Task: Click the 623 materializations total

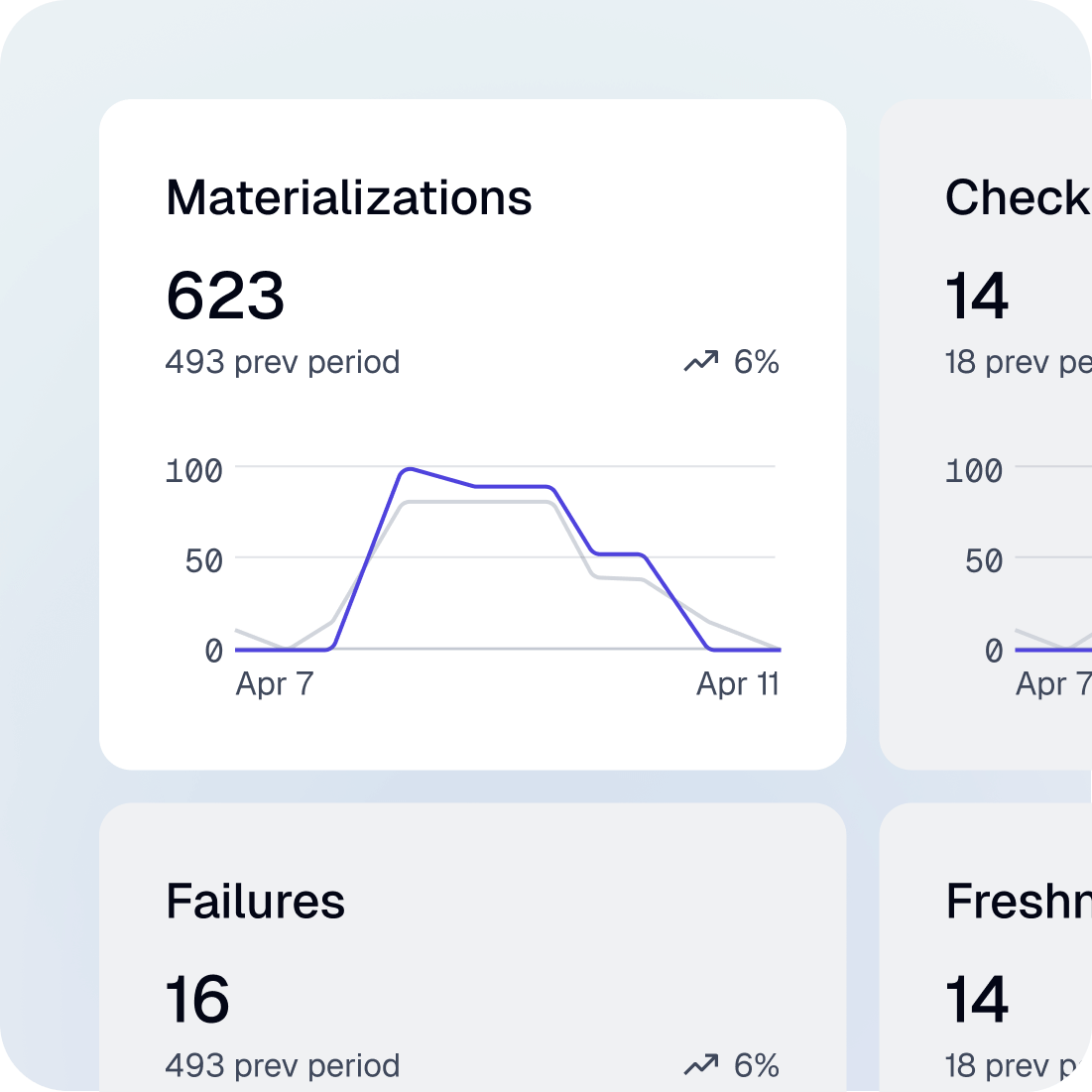Action: [x=225, y=296]
